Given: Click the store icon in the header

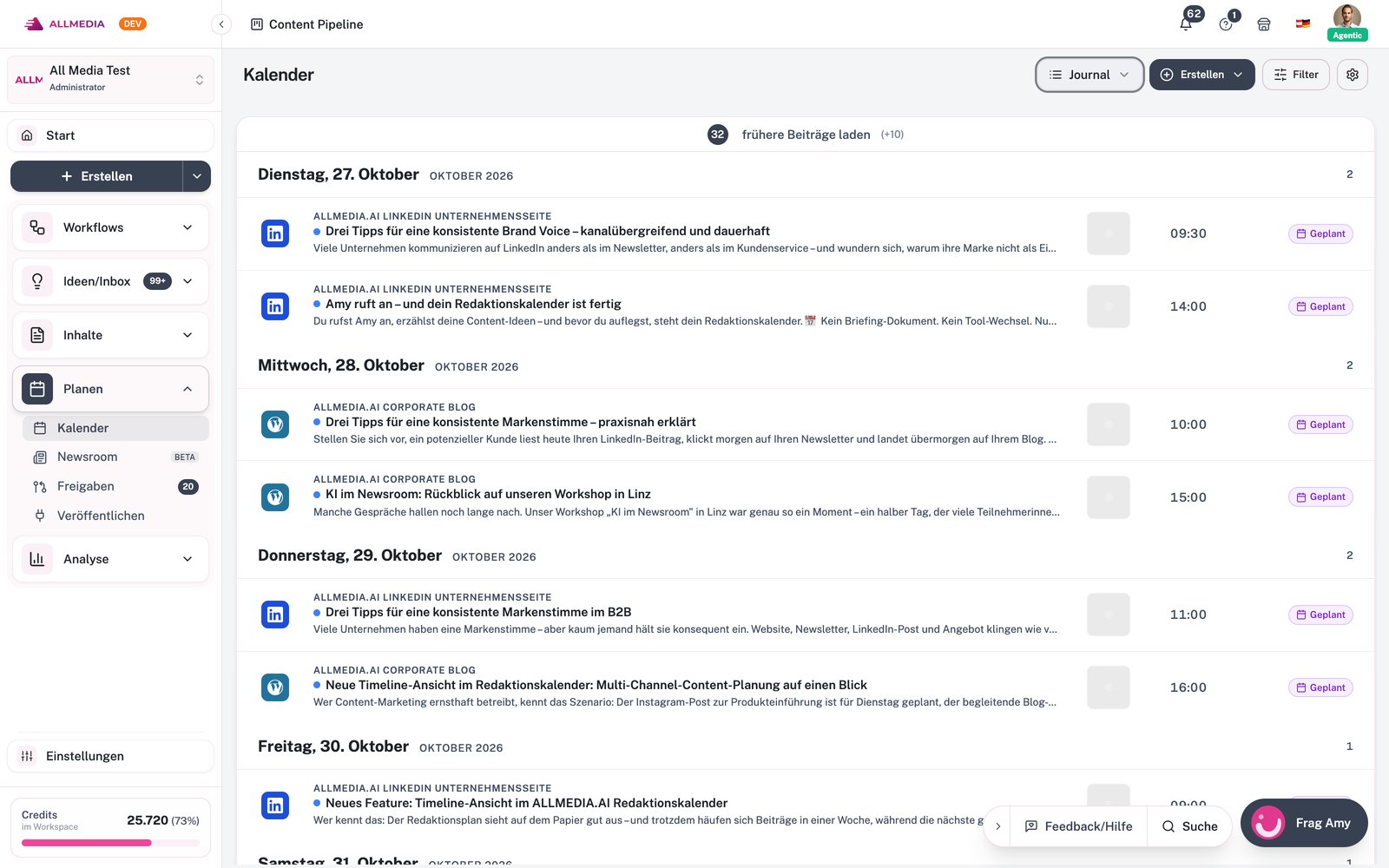Looking at the screenshot, I should [x=1264, y=24].
